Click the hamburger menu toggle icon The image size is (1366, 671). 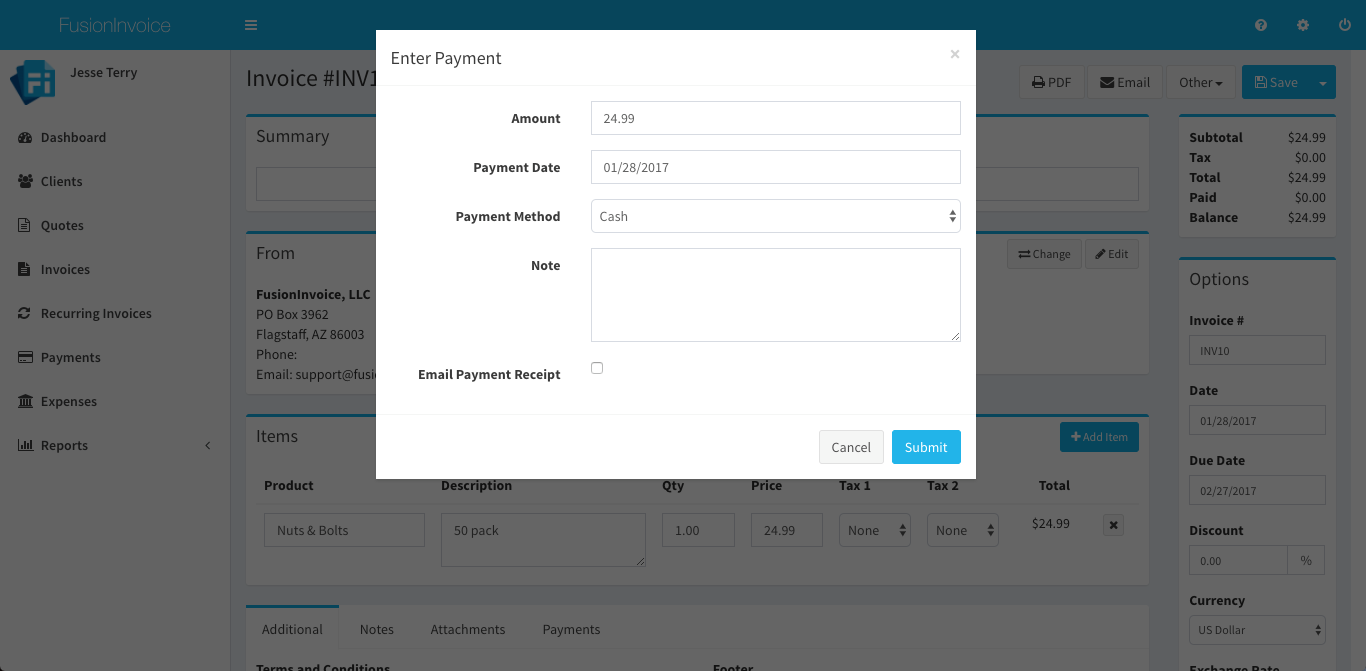[251, 25]
